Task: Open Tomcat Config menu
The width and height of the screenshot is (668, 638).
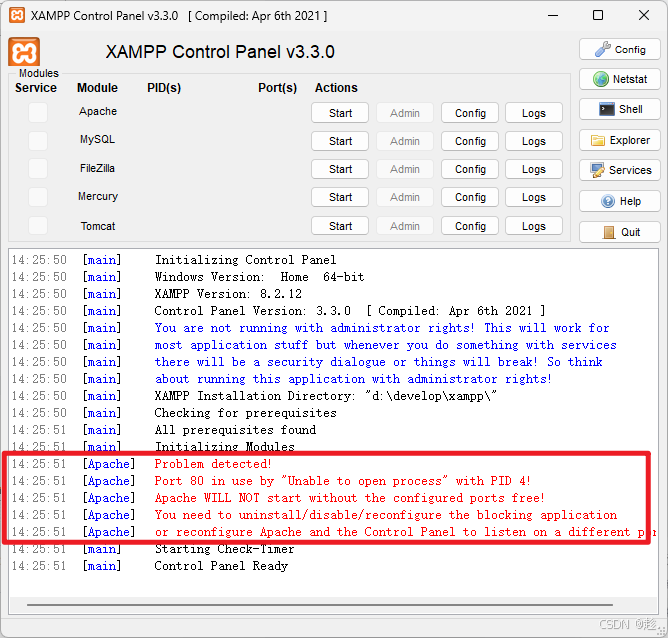Action: tap(470, 226)
